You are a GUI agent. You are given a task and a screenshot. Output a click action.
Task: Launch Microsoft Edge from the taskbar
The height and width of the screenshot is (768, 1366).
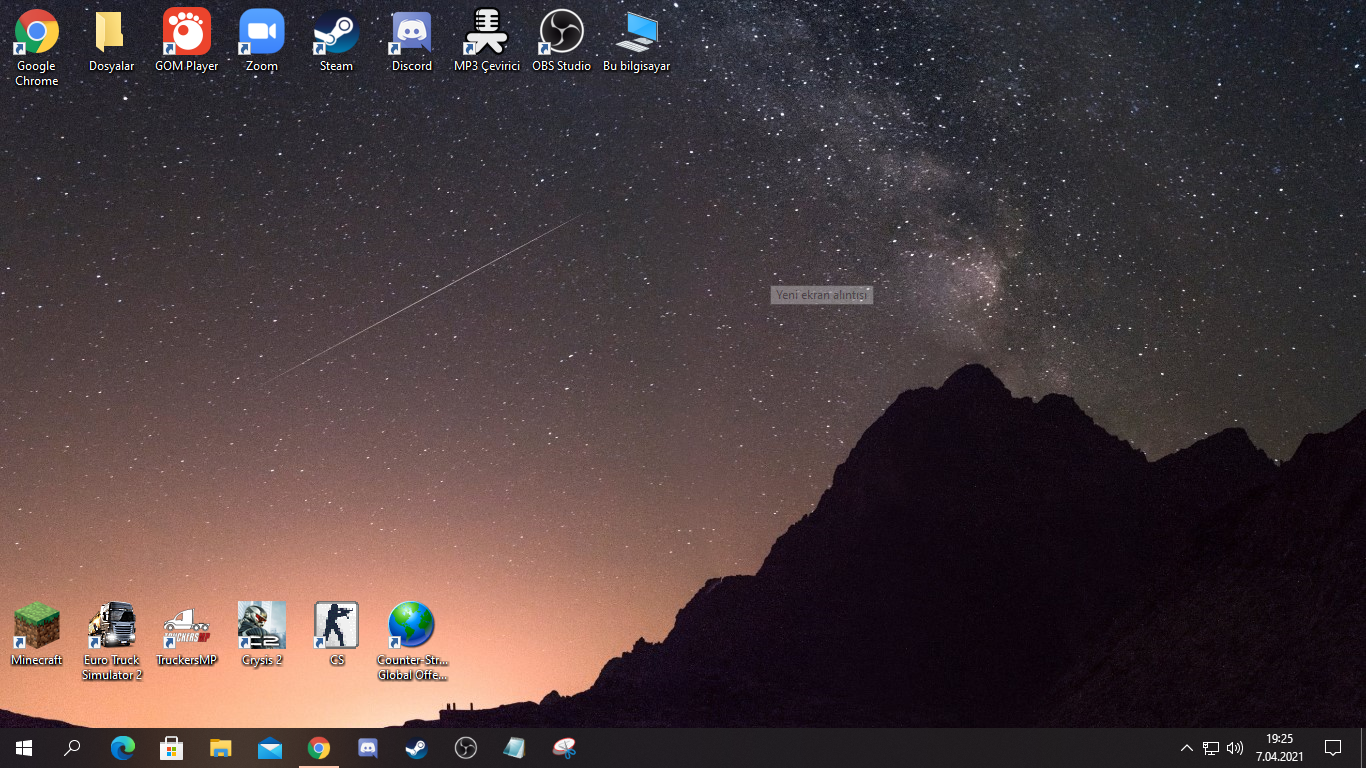(122, 748)
